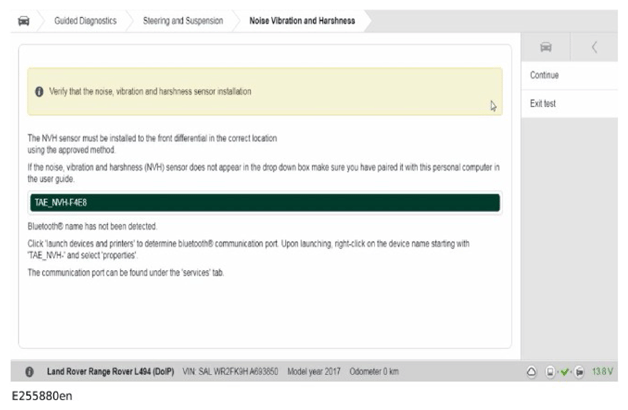Click the circular warning status icon
Screen dimensions: 628x410
(531, 372)
